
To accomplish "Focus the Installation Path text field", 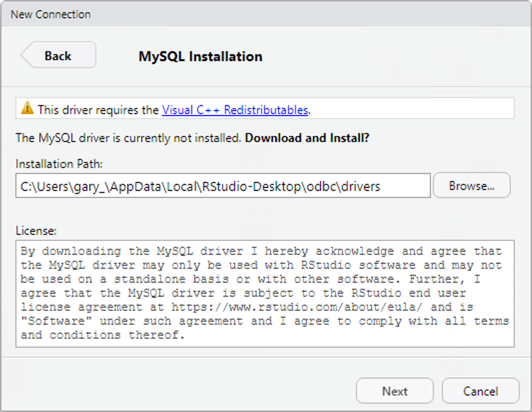I will pyautogui.click(x=223, y=186).
